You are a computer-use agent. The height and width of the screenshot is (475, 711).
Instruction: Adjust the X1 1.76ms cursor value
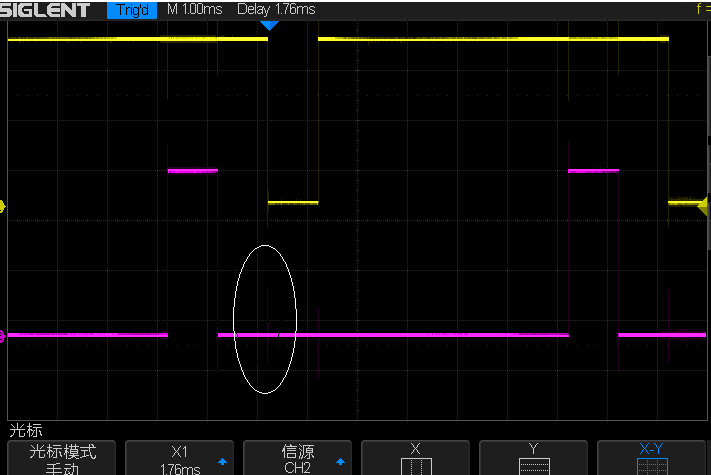pos(178,458)
